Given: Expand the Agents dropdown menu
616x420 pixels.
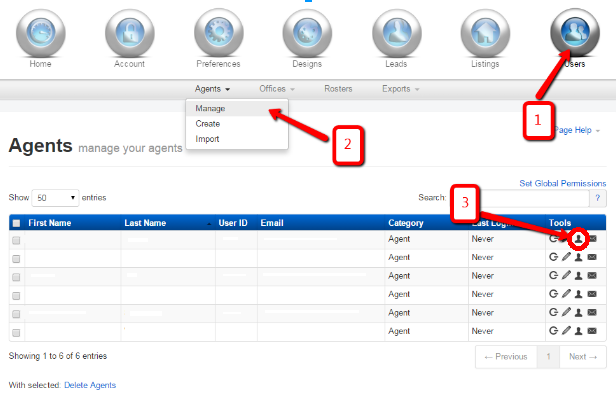Looking at the screenshot, I should click(213, 89).
